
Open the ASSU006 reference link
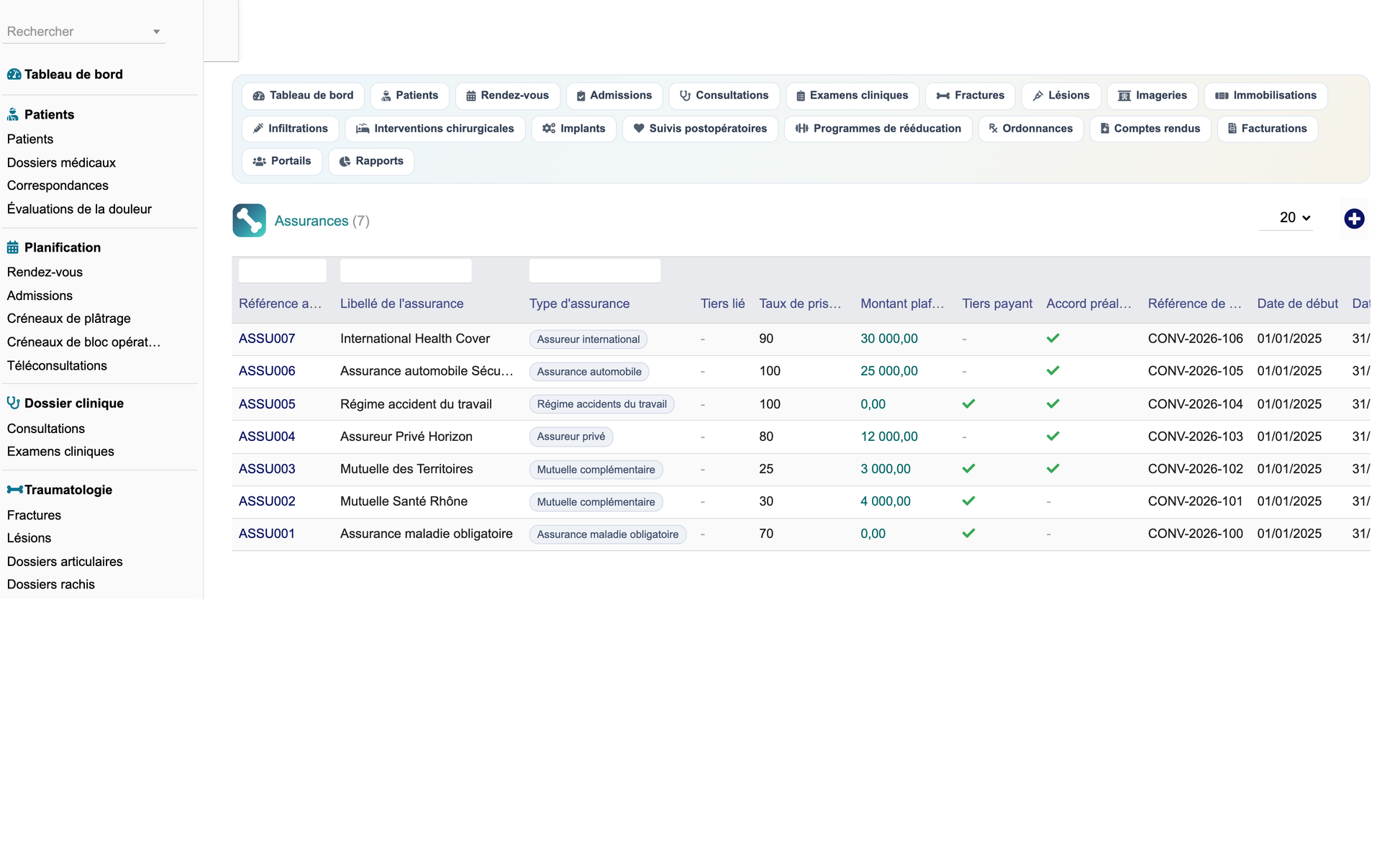point(267,371)
